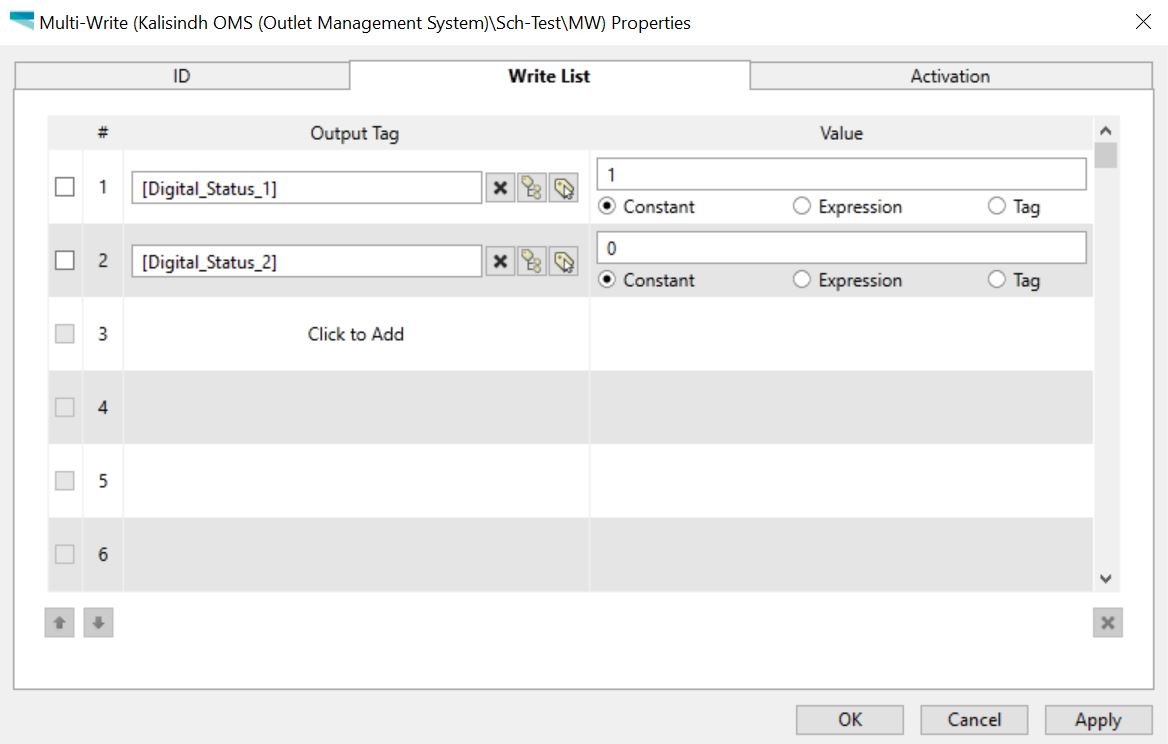
Task: Click tag picker cursor icon for row 1
Action: tap(564, 188)
